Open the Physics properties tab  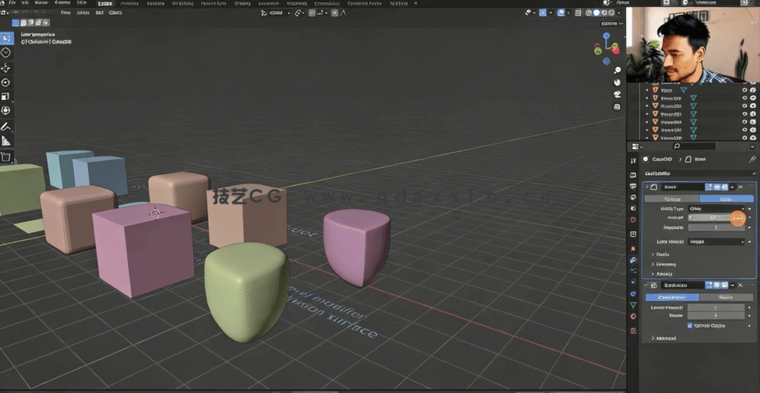(x=633, y=282)
